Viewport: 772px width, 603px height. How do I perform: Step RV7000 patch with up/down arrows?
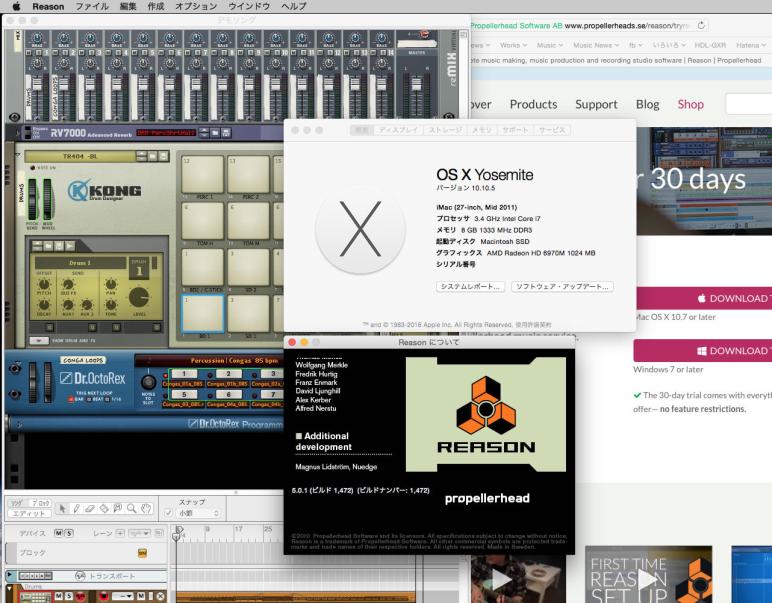coord(204,133)
